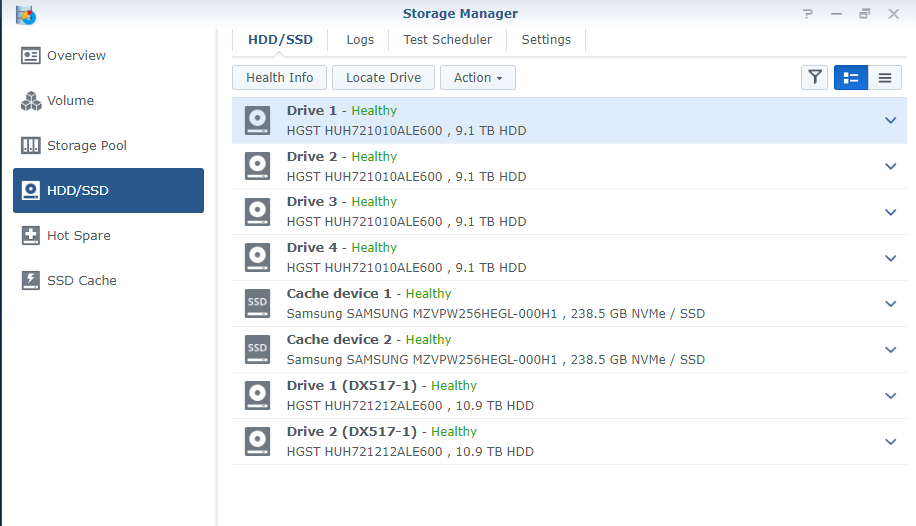Screen dimensions: 916x526
Task: Expand Cache device 2 details chevron
Action: (890, 350)
